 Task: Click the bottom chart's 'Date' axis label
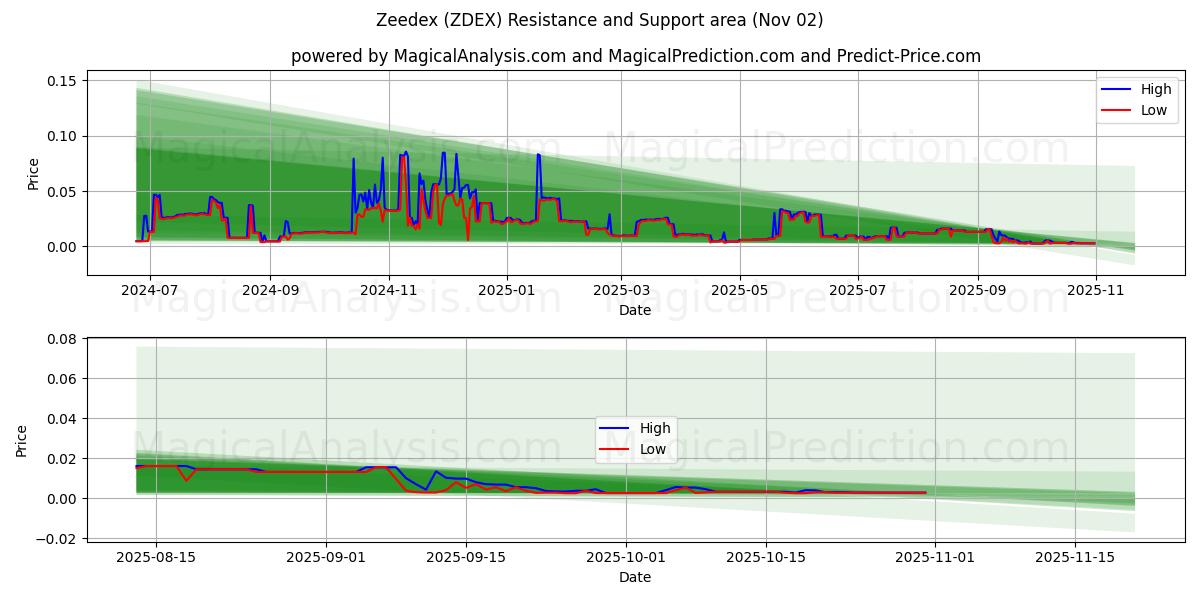[x=635, y=577]
